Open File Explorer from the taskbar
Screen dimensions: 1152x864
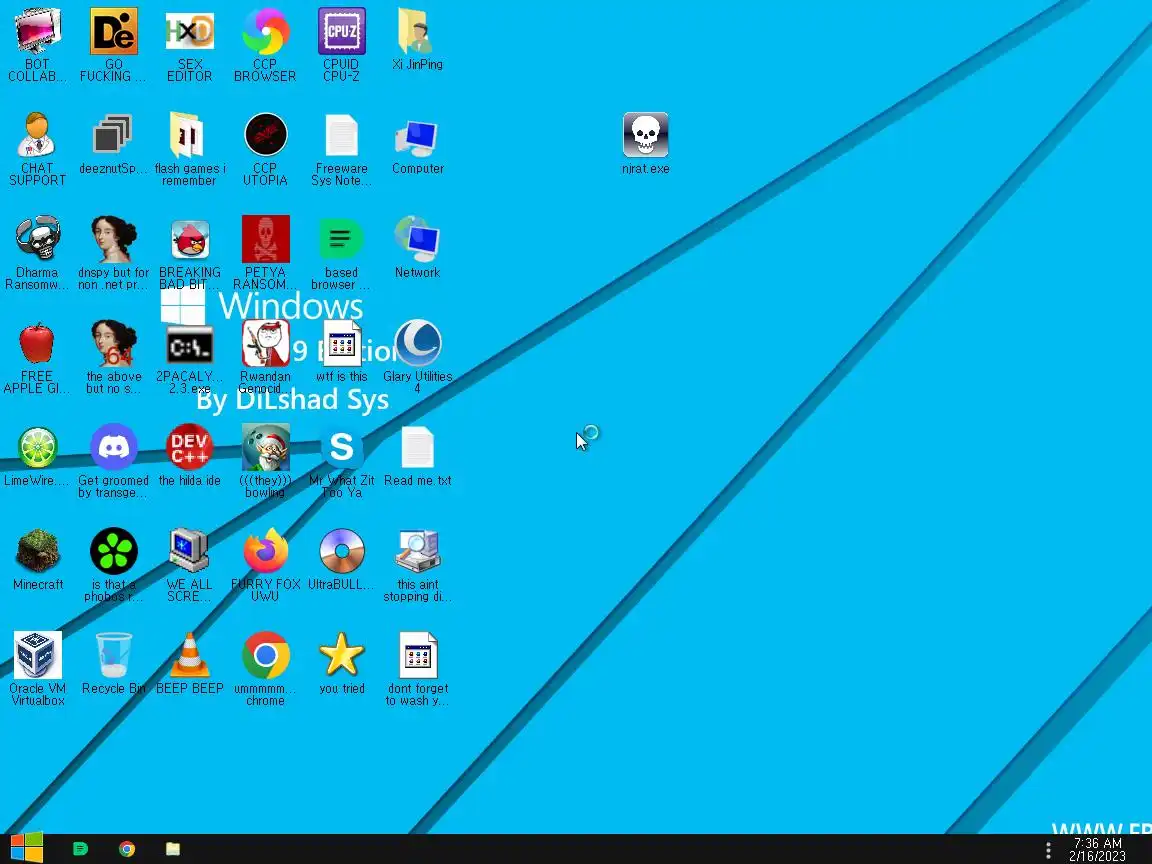point(173,849)
